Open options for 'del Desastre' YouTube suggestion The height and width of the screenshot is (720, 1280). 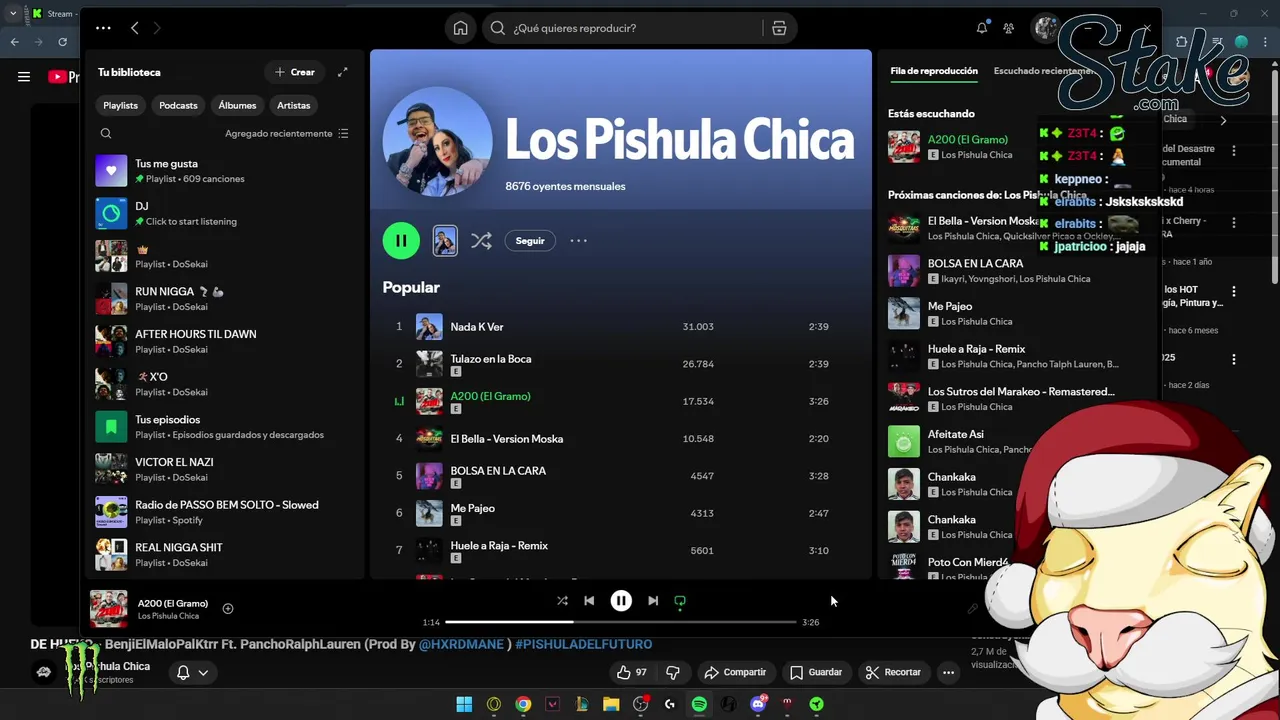1234,150
